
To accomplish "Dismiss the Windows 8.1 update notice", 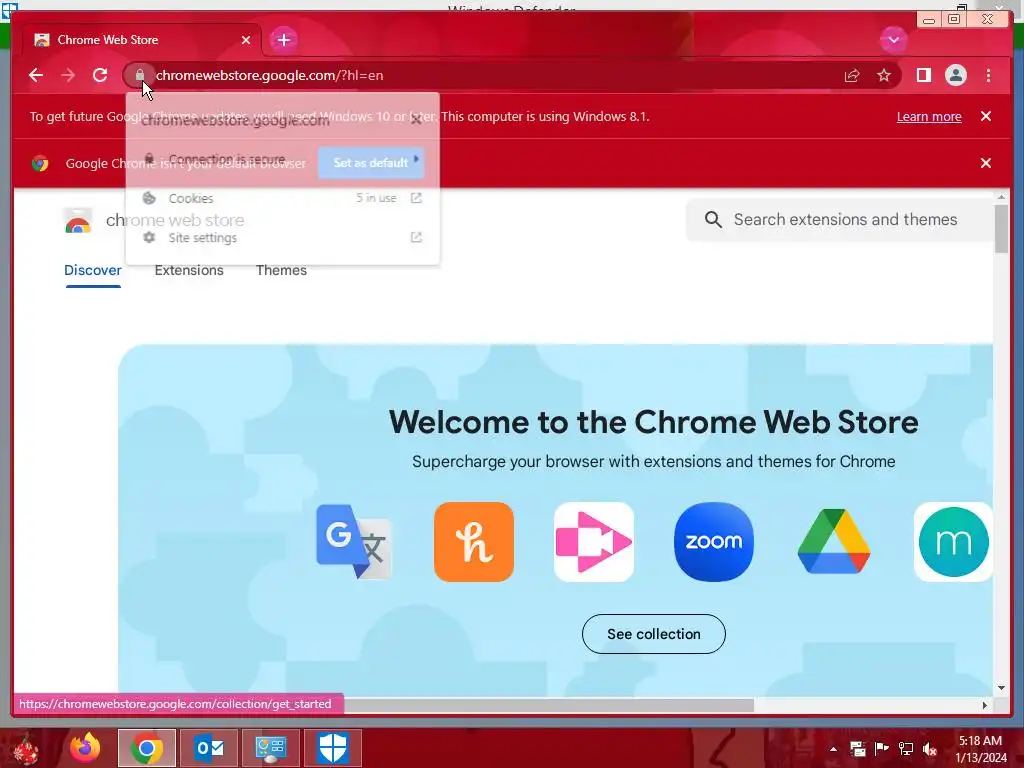I will (x=986, y=116).
